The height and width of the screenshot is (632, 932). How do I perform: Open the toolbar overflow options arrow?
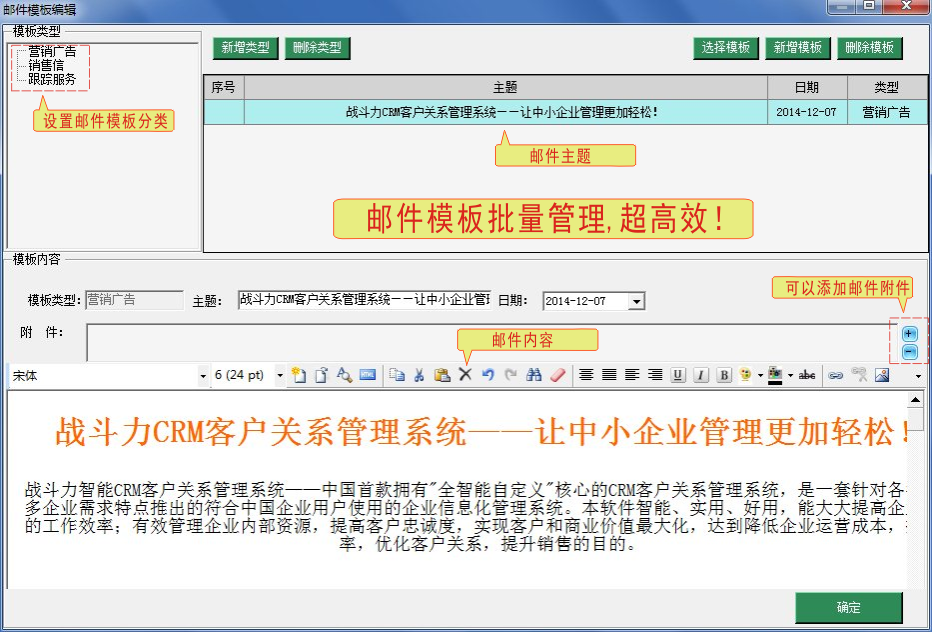[918, 376]
